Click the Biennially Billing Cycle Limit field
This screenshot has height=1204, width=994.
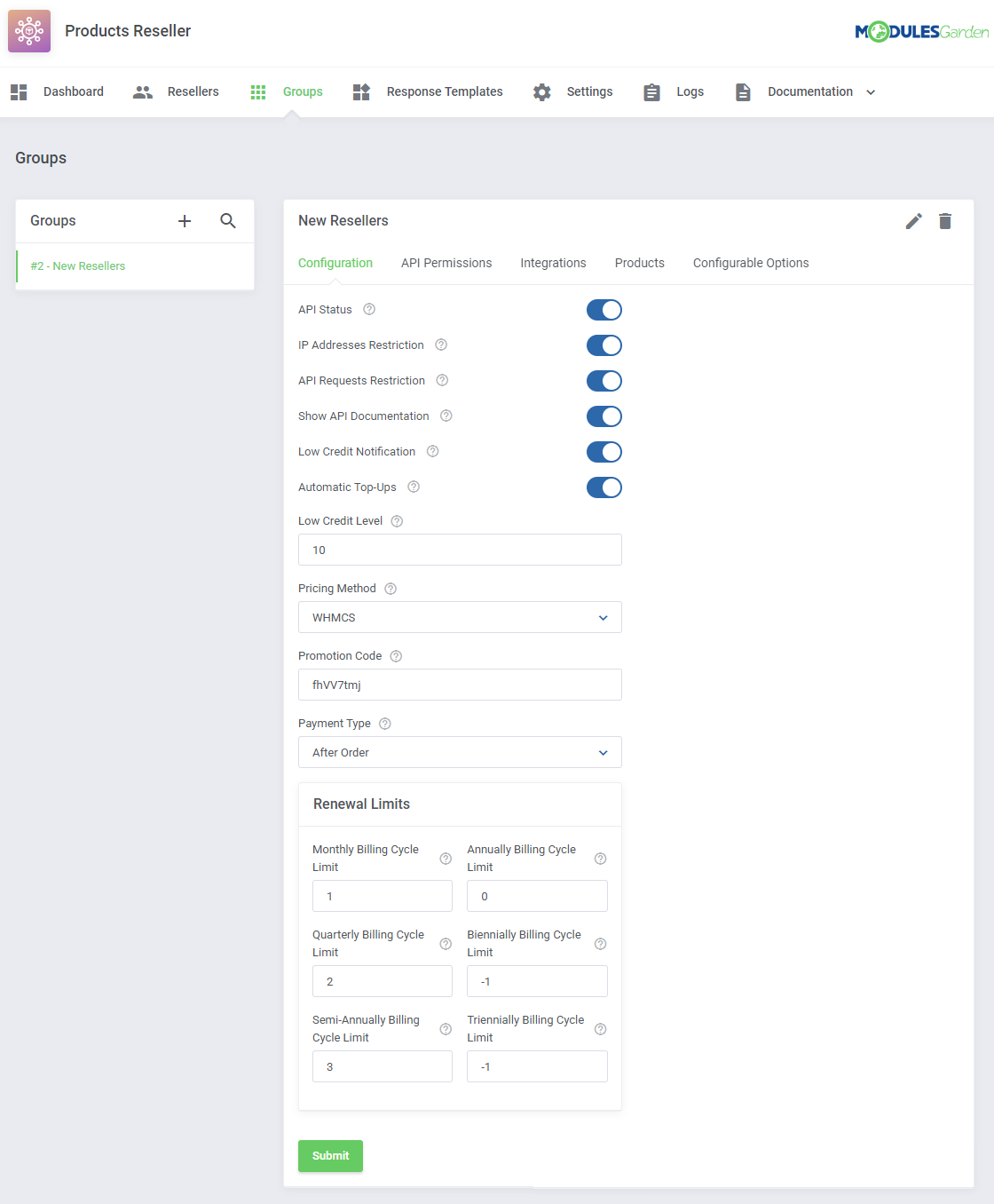pos(537,981)
